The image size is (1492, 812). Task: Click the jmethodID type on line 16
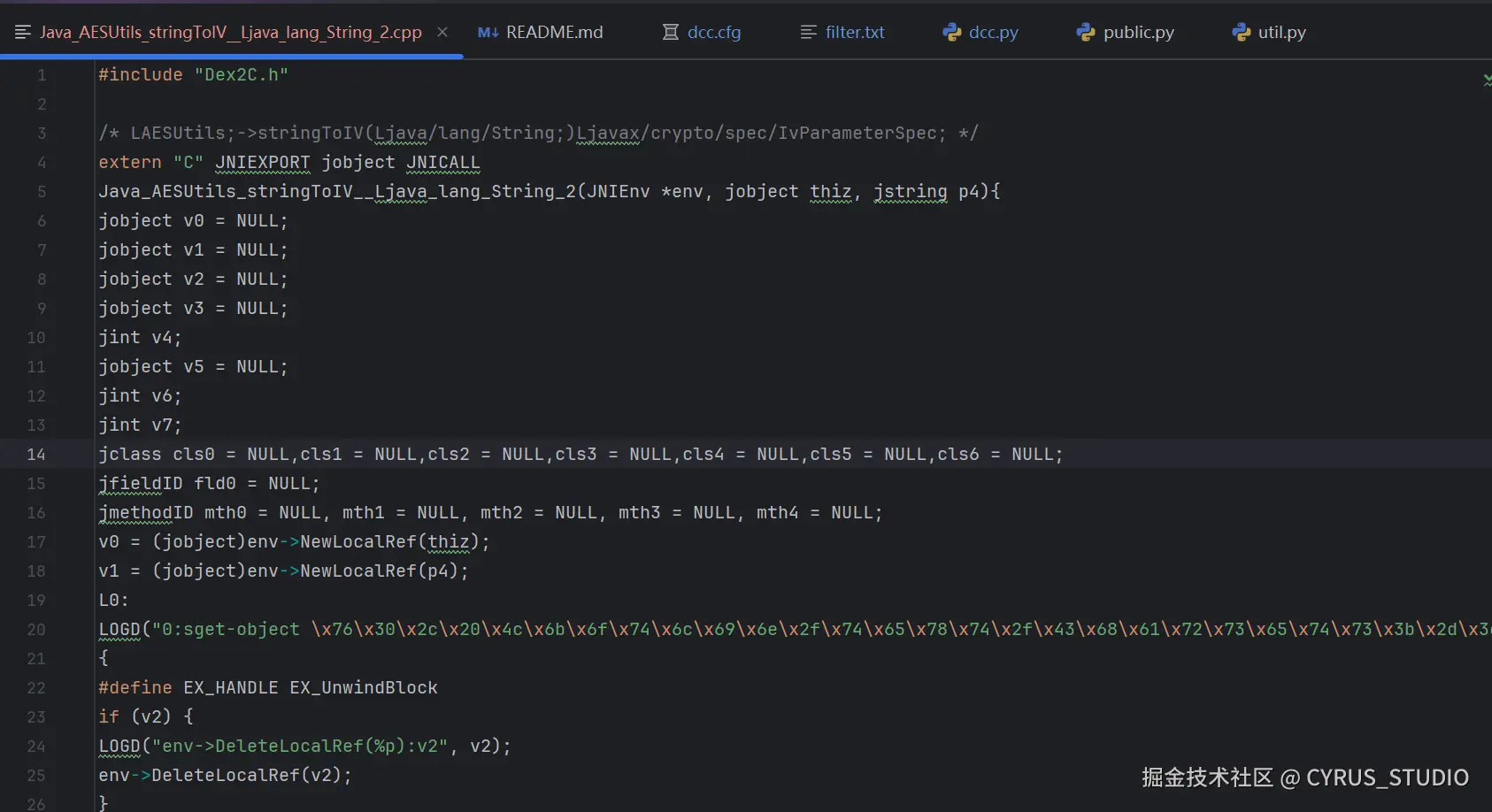tap(146, 513)
